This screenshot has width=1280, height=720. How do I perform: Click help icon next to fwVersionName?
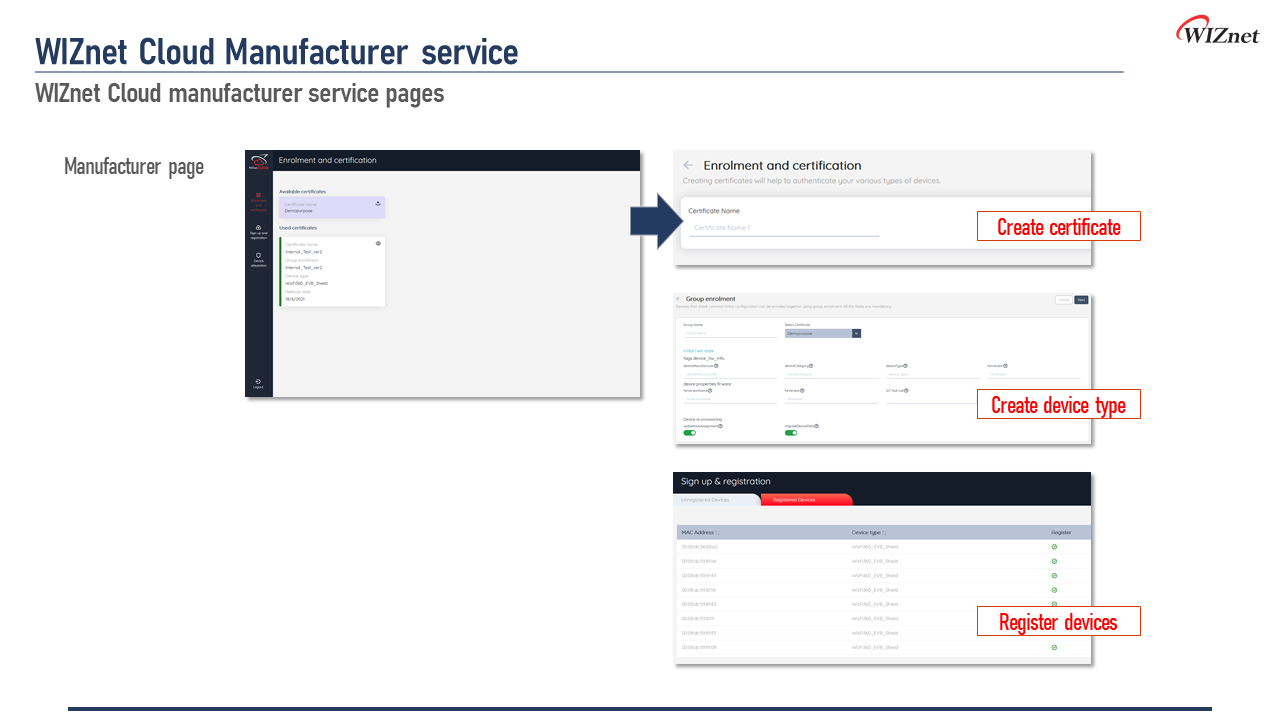tap(710, 391)
